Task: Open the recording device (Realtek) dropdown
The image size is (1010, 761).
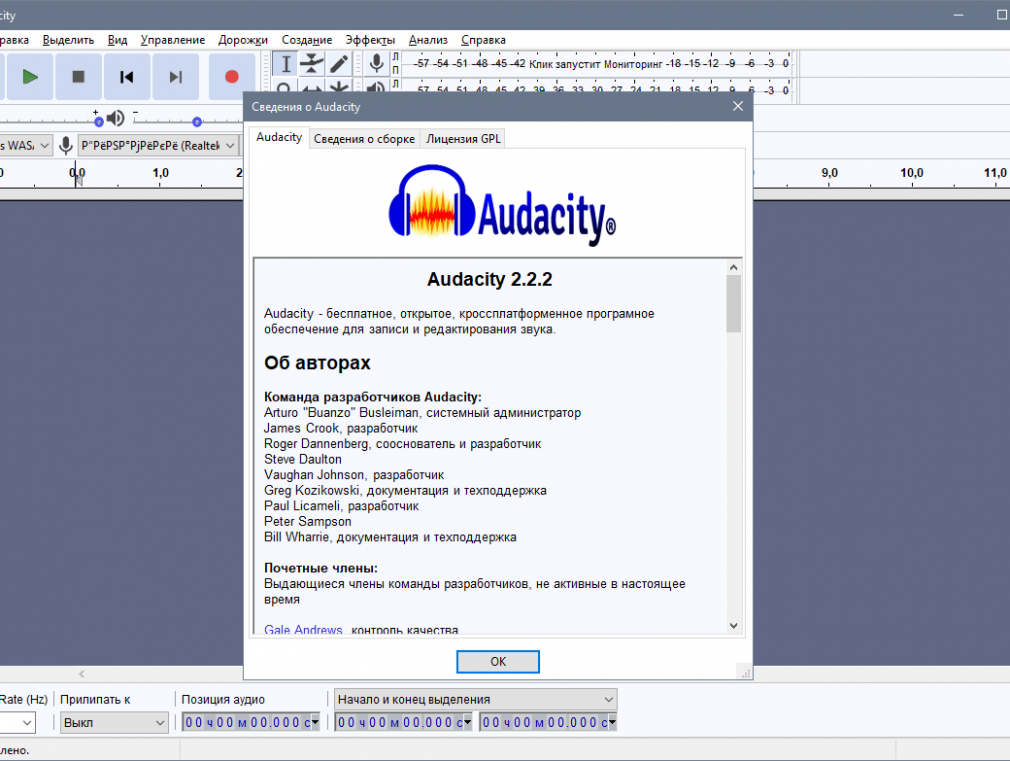Action: [x=158, y=146]
